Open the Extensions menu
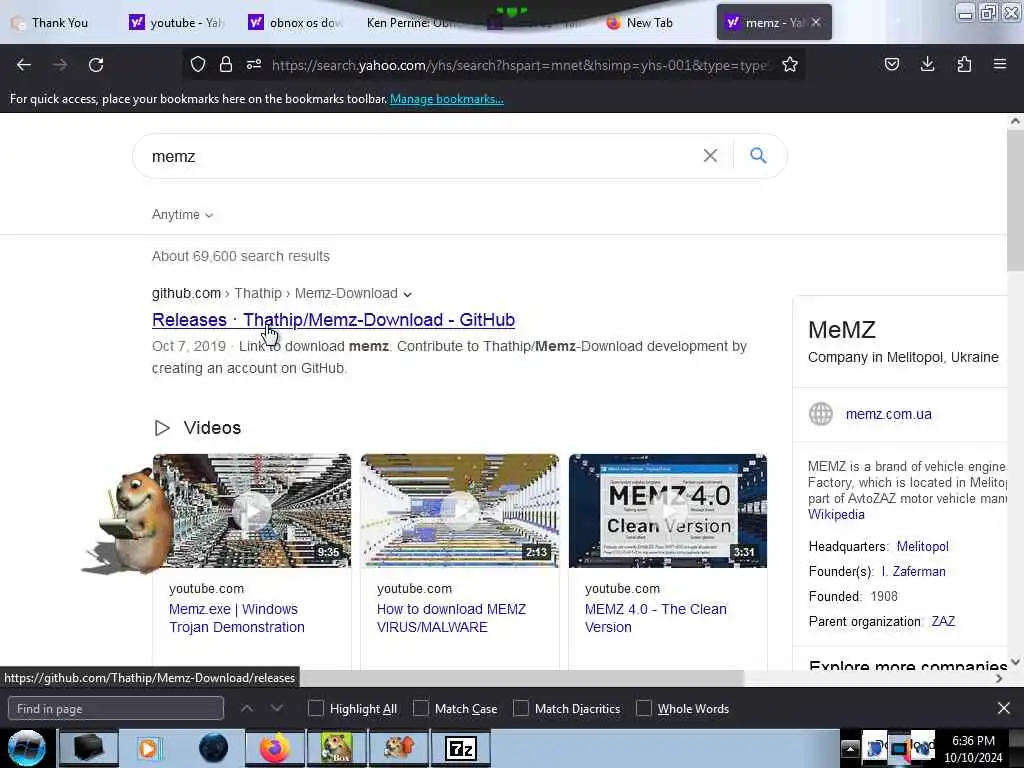The image size is (1024, 768). (964, 64)
